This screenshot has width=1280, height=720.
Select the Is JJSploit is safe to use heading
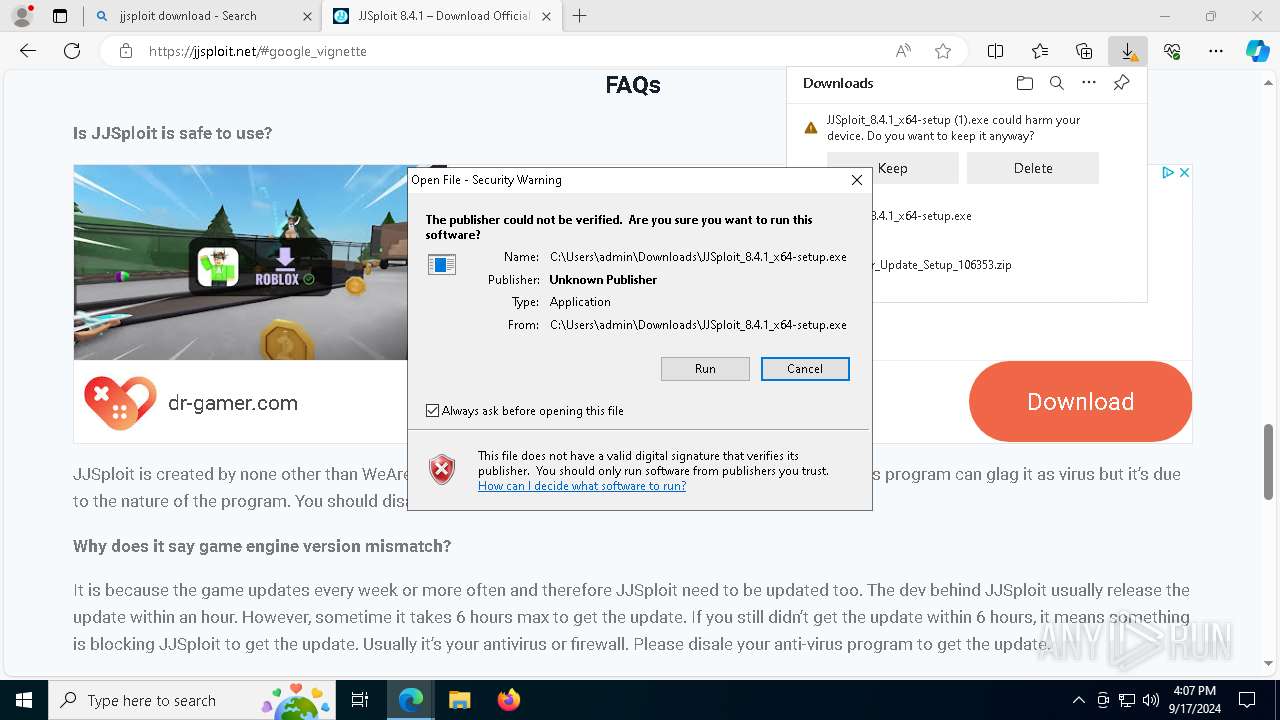(x=172, y=133)
